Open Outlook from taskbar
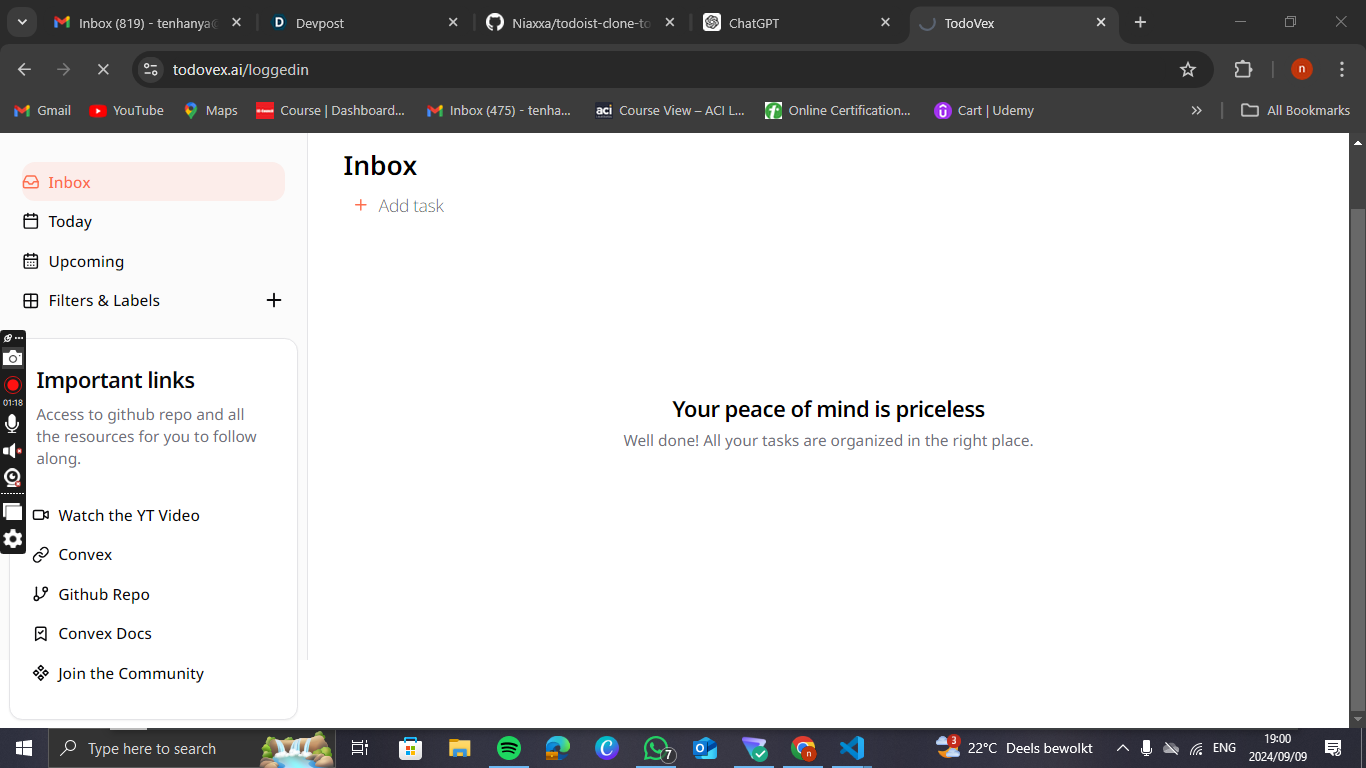Image resolution: width=1366 pixels, height=768 pixels. point(705,748)
